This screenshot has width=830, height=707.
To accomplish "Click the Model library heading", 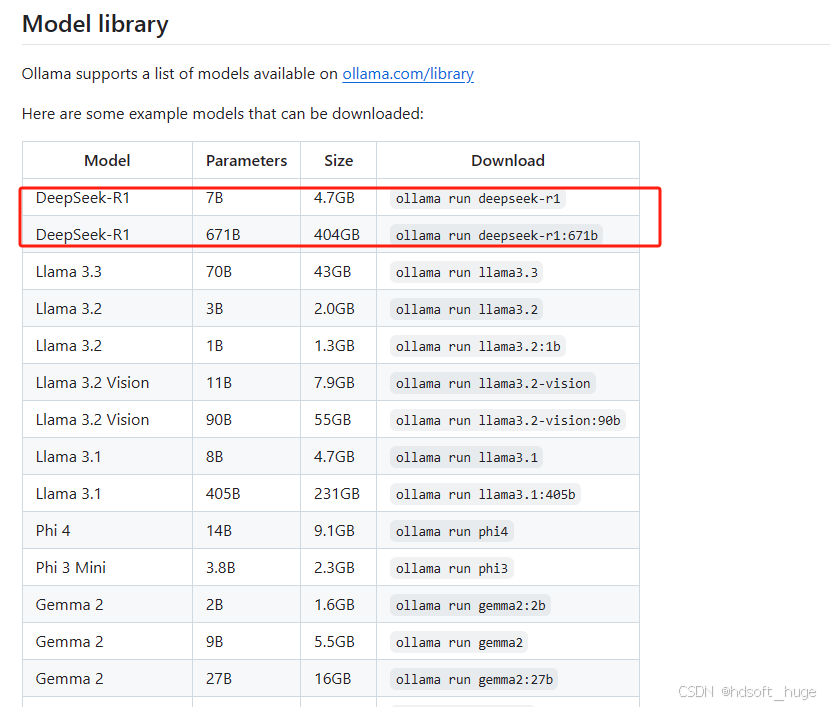I will click(95, 24).
